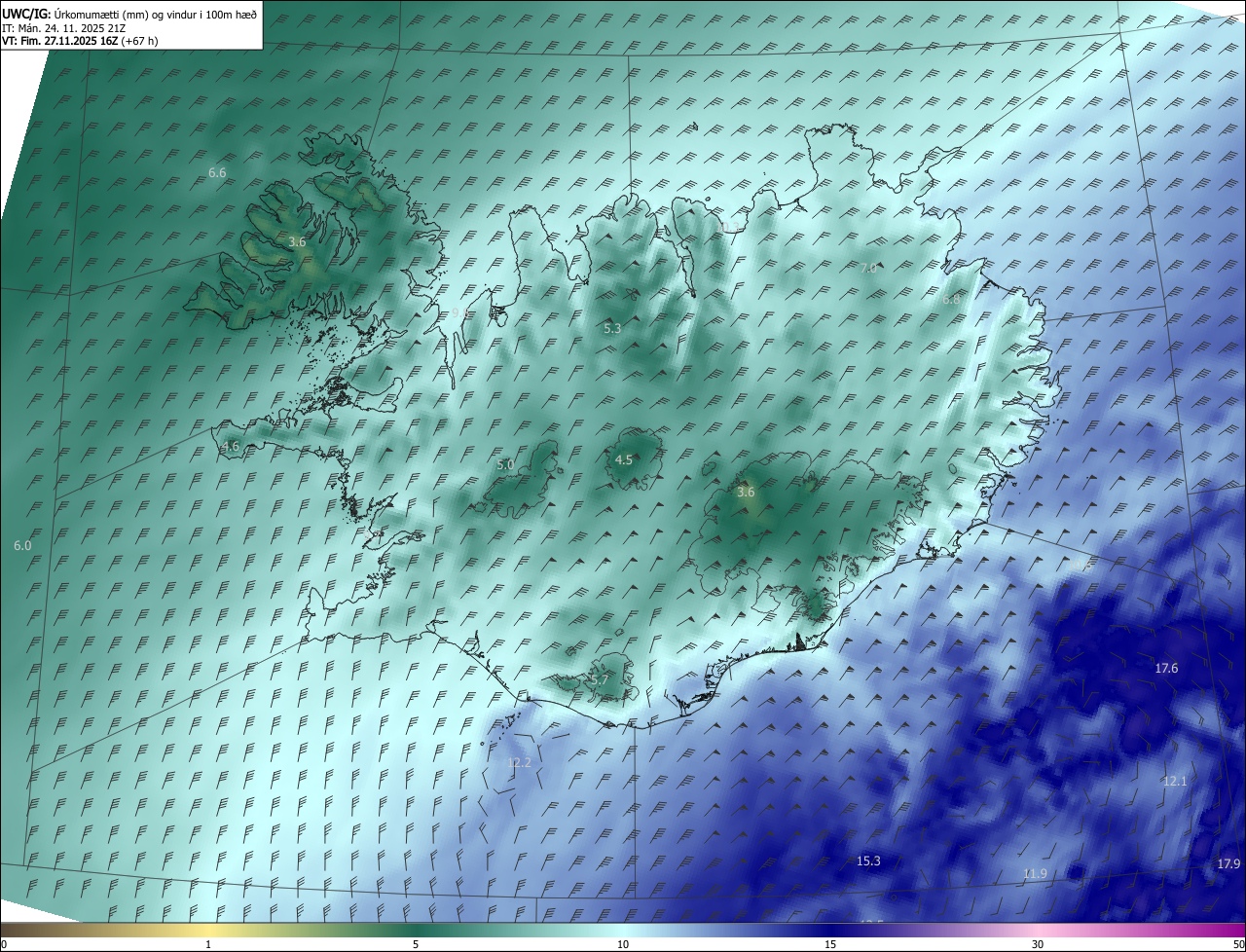Click the 6.8 value label
The width and height of the screenshot is (1246, 952).
pyautogui.click(x=951, y=300)
